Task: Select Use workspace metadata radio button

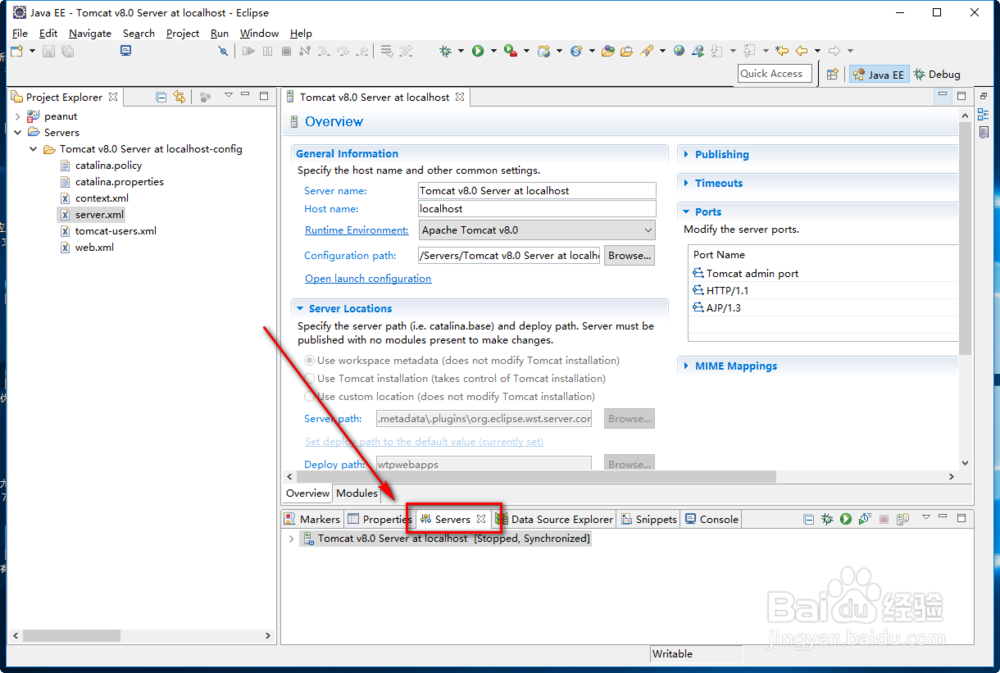Action: 309,360
